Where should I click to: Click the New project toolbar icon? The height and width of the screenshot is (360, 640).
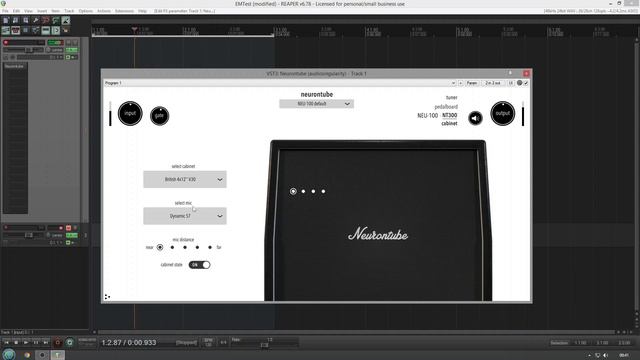coord(6,20)
